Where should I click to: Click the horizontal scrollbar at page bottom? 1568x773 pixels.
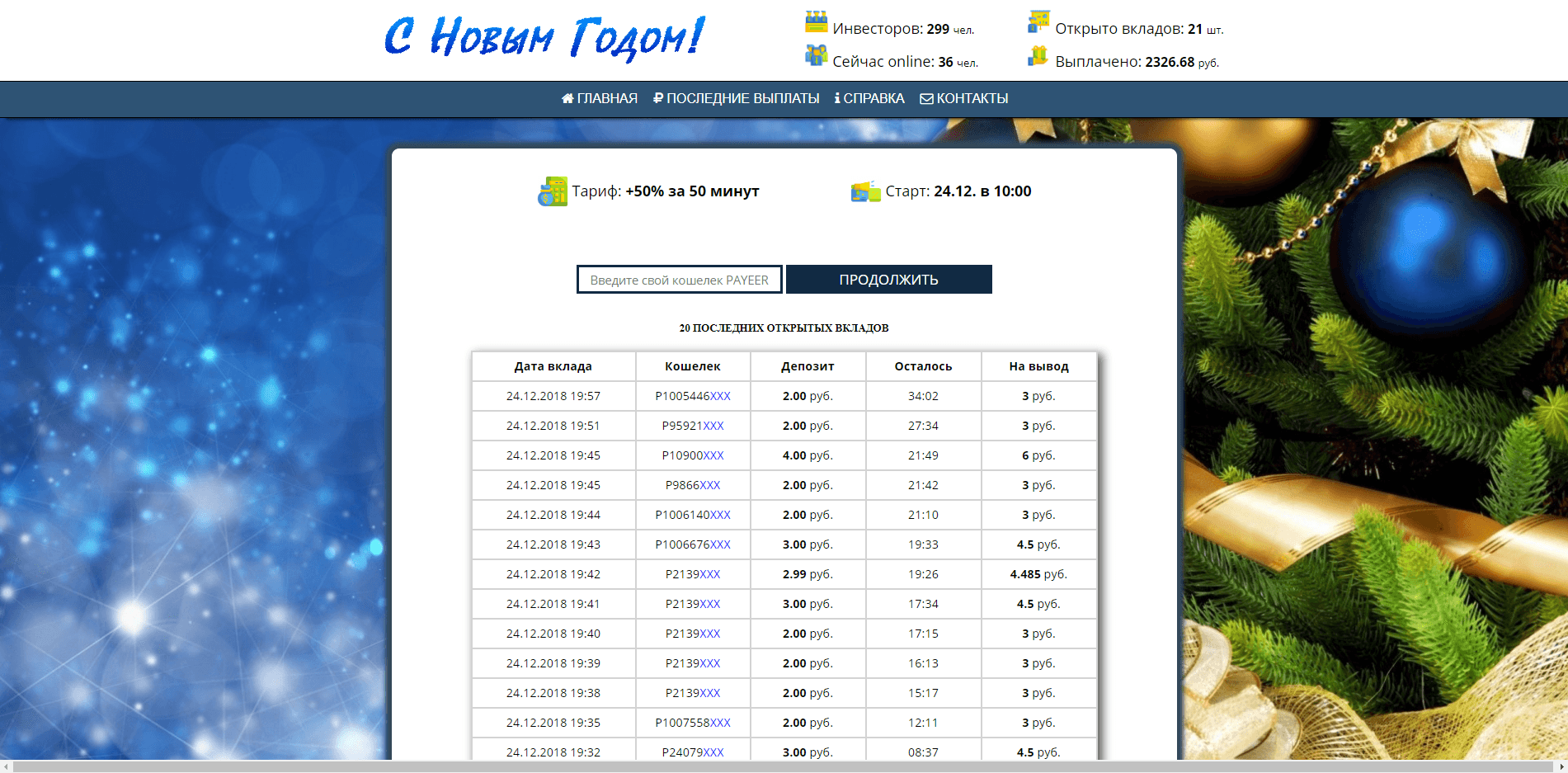784,766
